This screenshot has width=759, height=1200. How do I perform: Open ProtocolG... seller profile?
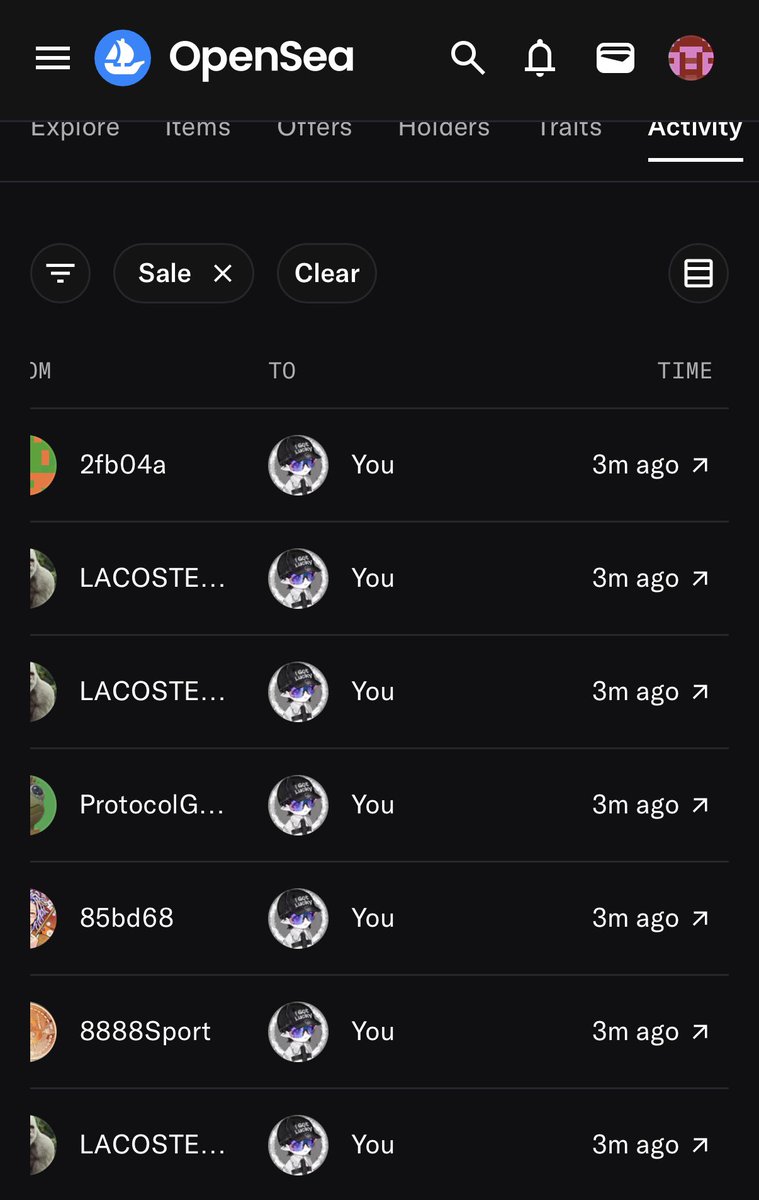[152, 804]
